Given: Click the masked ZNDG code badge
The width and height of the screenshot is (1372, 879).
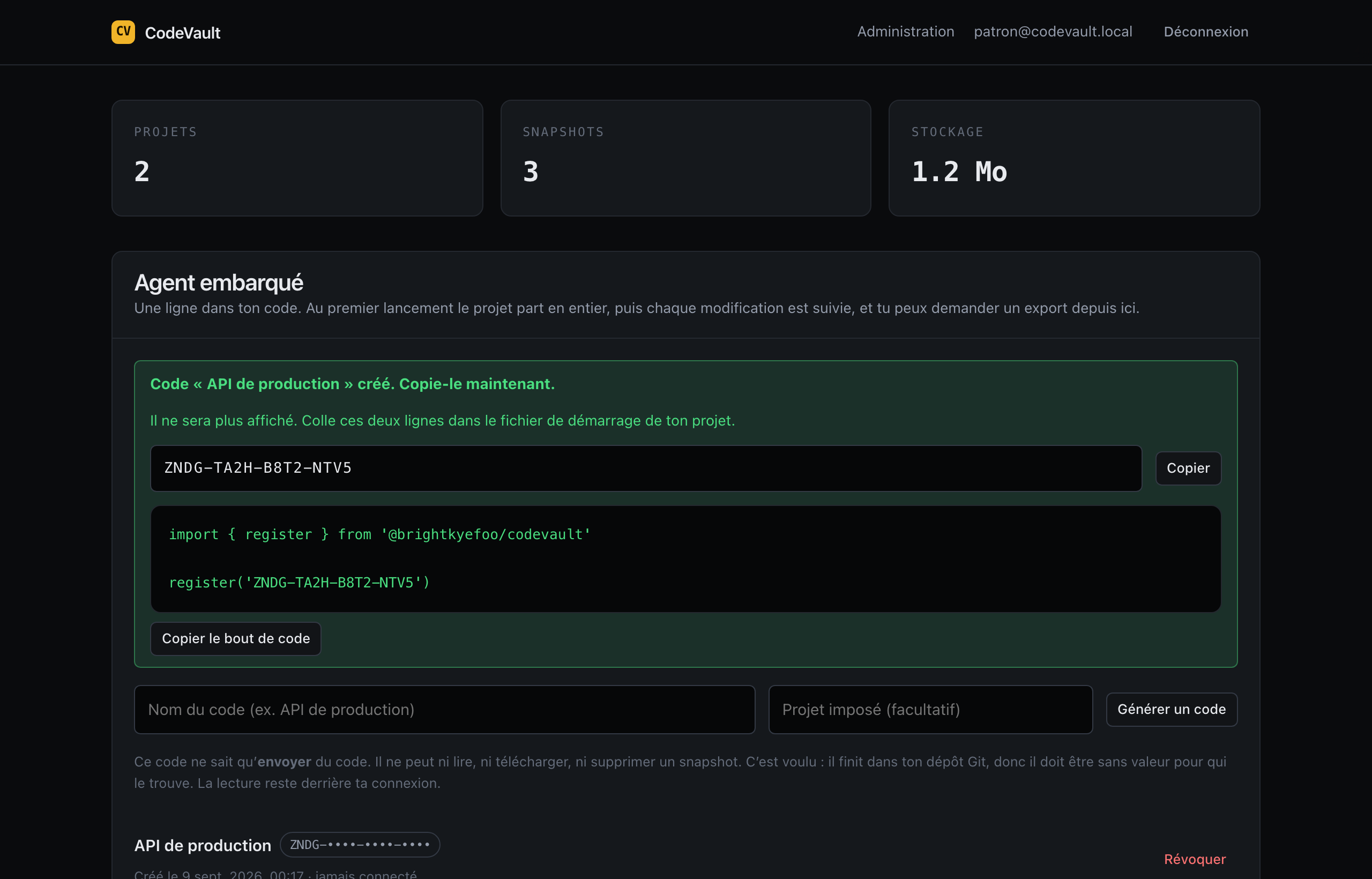Looking at the screenshot, I should click(x=360, y=844).
